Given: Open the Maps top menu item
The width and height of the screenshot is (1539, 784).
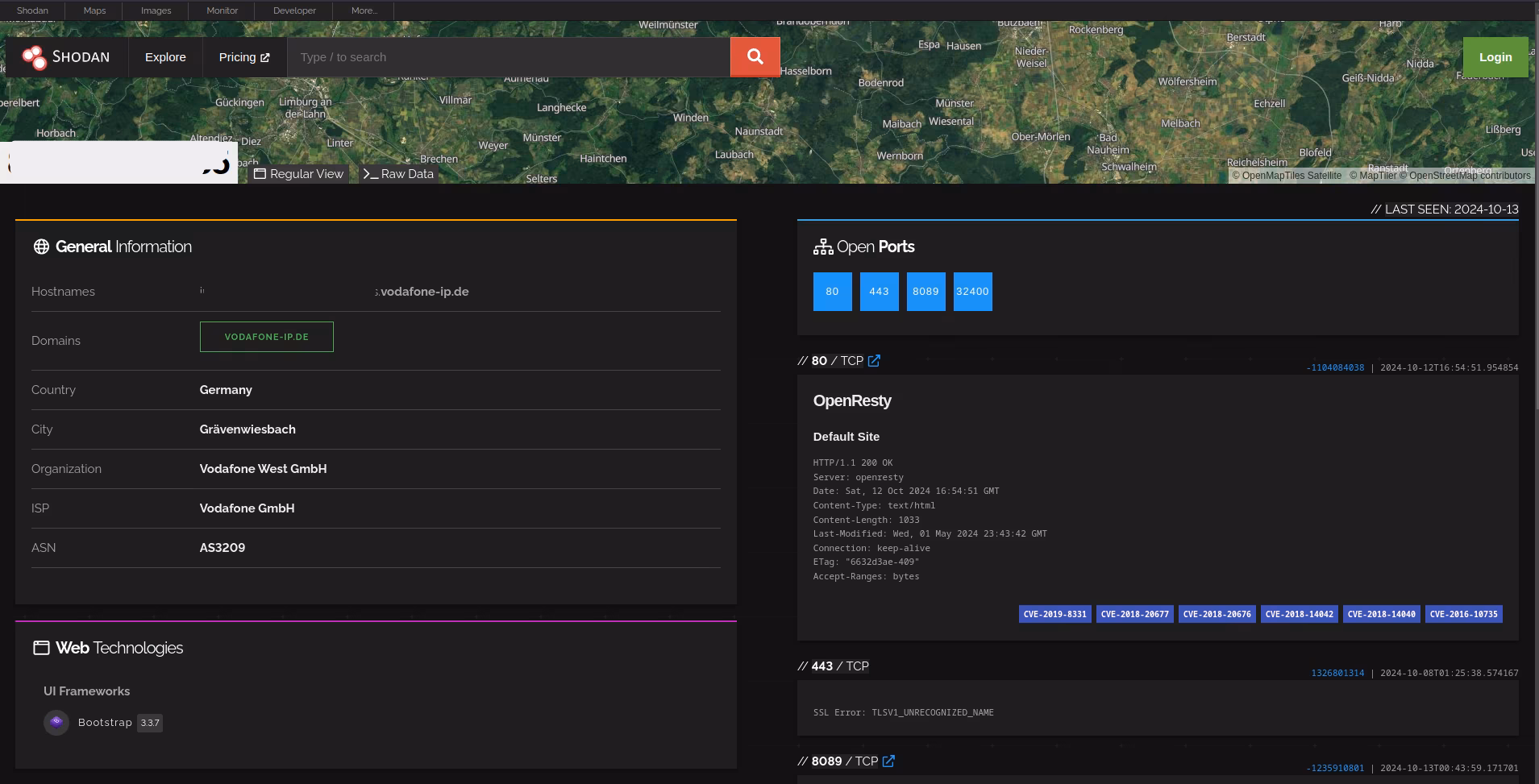Looking at the screenshot, I should [x=94, y=10].
